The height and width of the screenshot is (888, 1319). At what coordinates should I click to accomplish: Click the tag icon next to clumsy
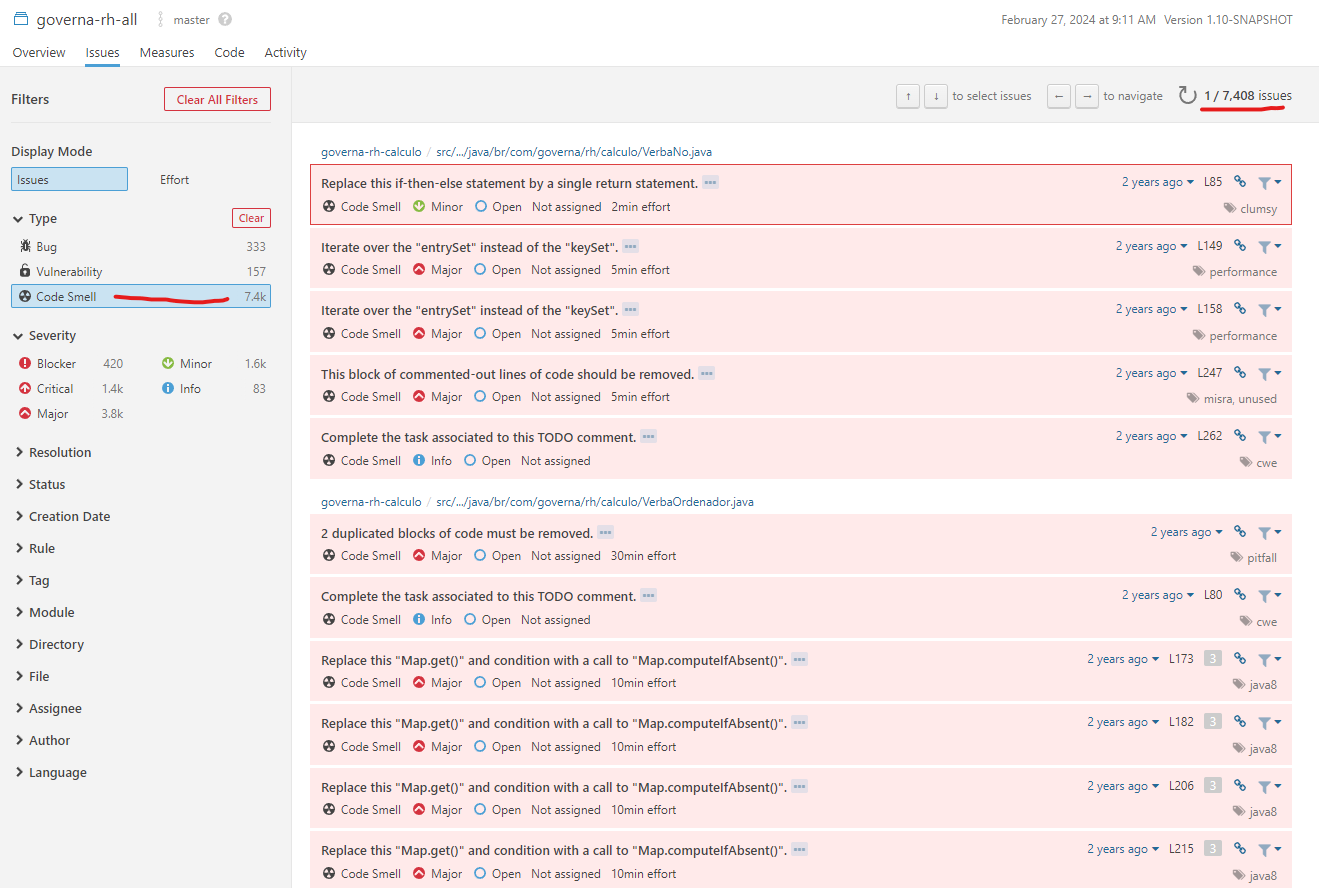[x=1230, y=209]
